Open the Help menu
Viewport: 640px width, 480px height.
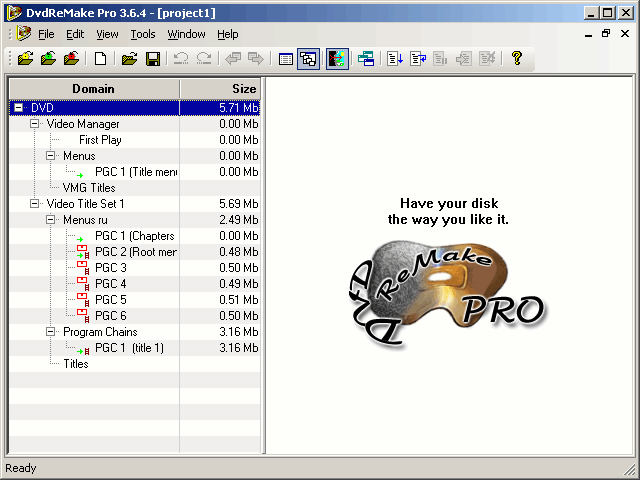pyautogui.click(x=228, y=34)
